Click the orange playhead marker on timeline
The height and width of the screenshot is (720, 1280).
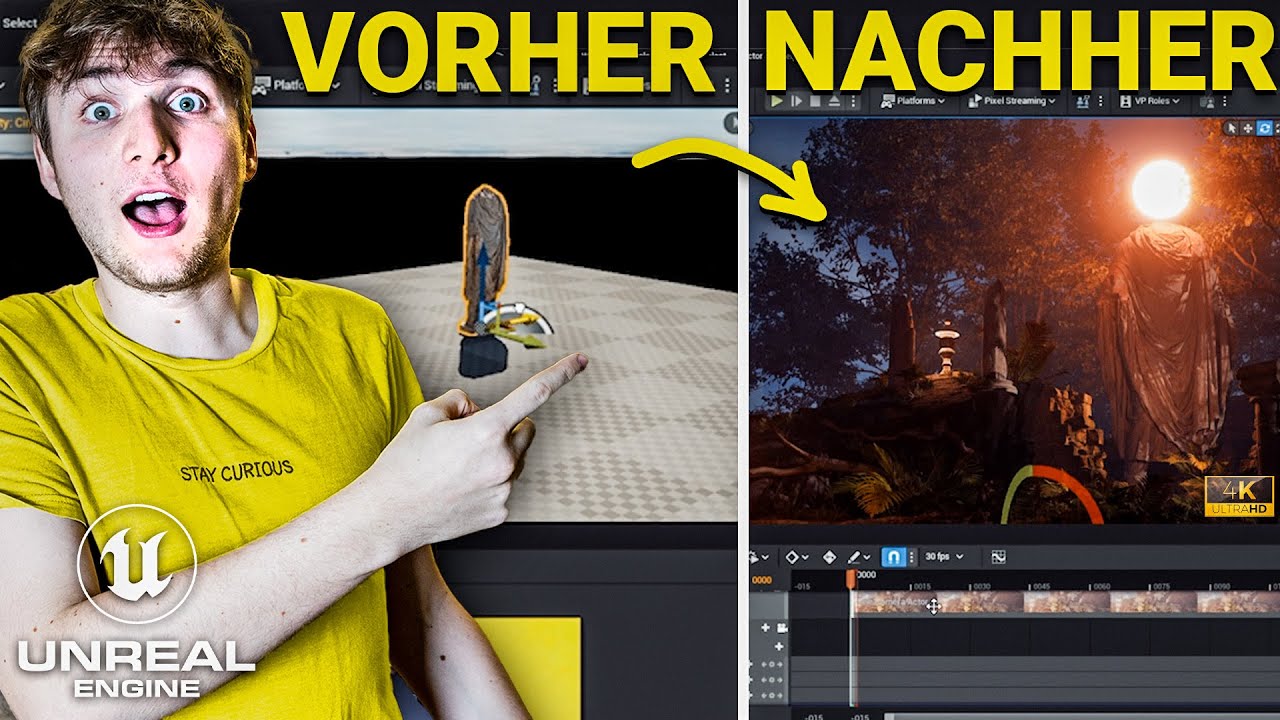(851, 578)
